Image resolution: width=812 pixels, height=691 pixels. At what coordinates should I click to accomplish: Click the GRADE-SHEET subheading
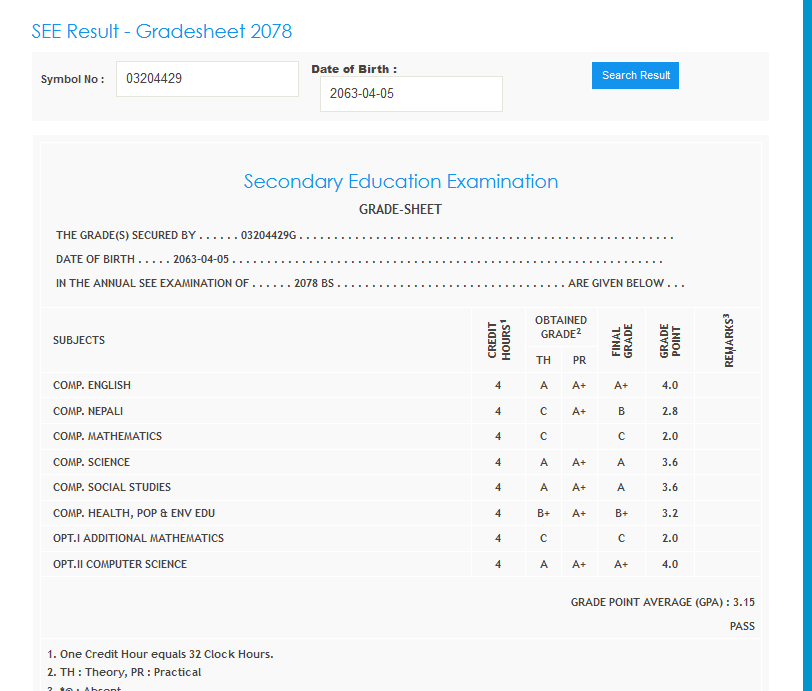(400, 210)
